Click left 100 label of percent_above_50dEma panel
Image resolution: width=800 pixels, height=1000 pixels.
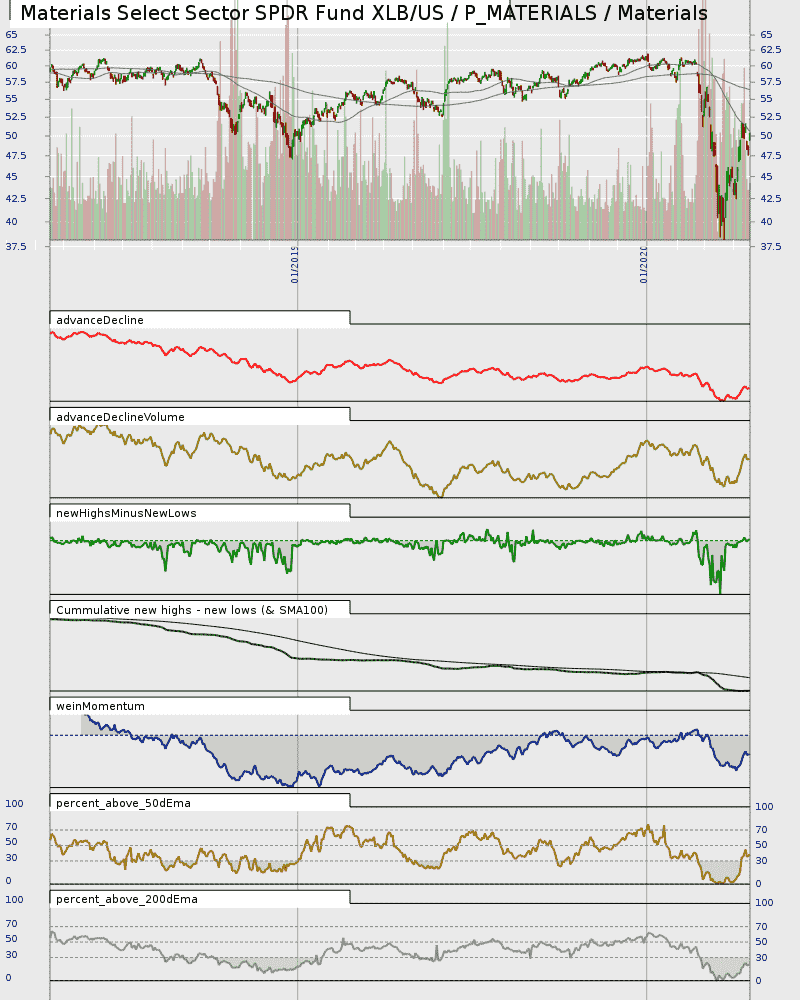tap(14, 804)
